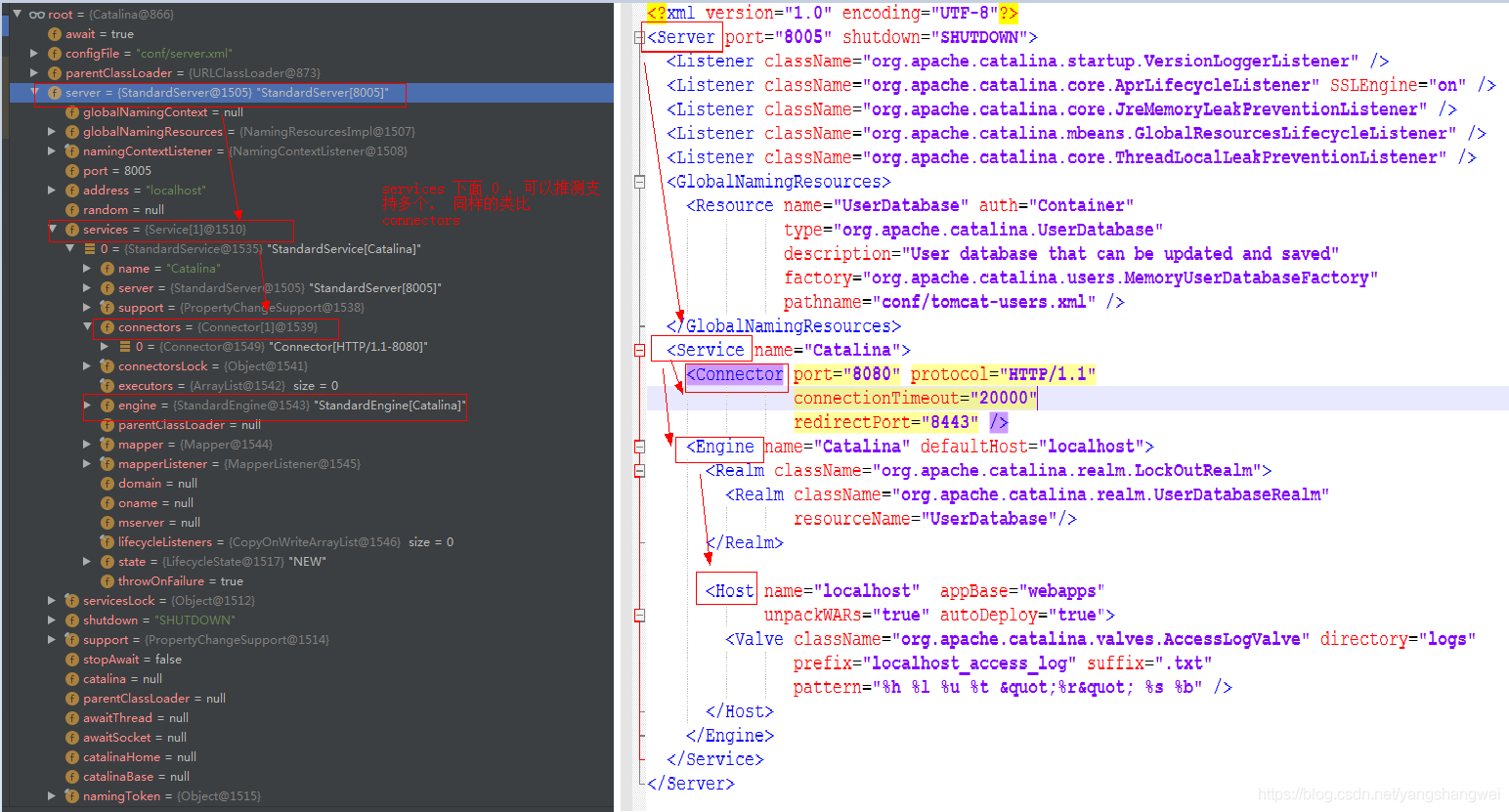Click the field icon beside lifecycleListeners
Viewport: 1509px width, 812px height.
(x=108, y=542)
